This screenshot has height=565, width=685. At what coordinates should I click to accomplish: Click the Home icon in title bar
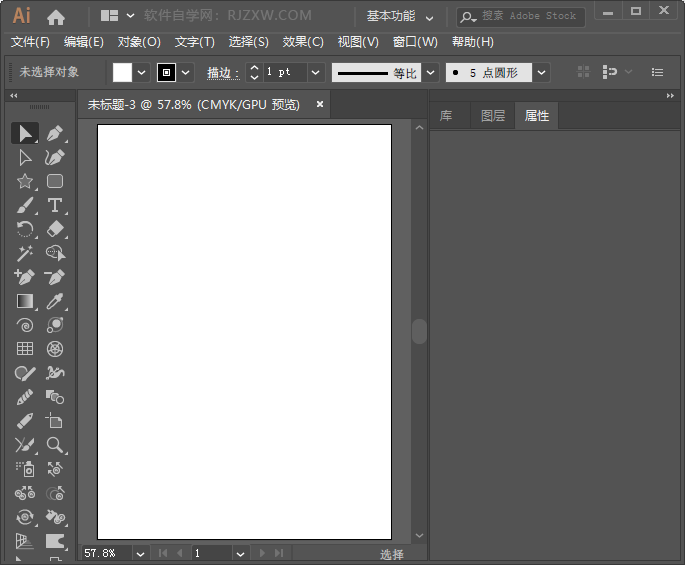56,17
